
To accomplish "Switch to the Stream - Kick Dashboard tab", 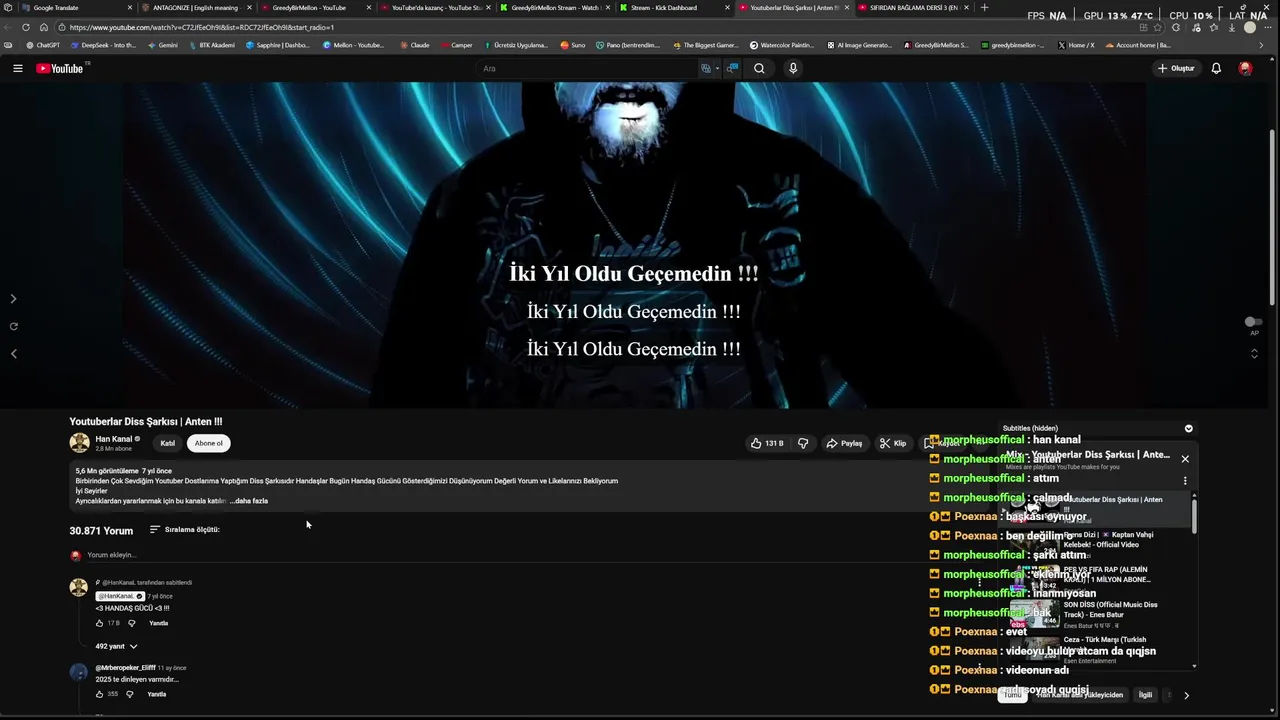I will 672,7.
